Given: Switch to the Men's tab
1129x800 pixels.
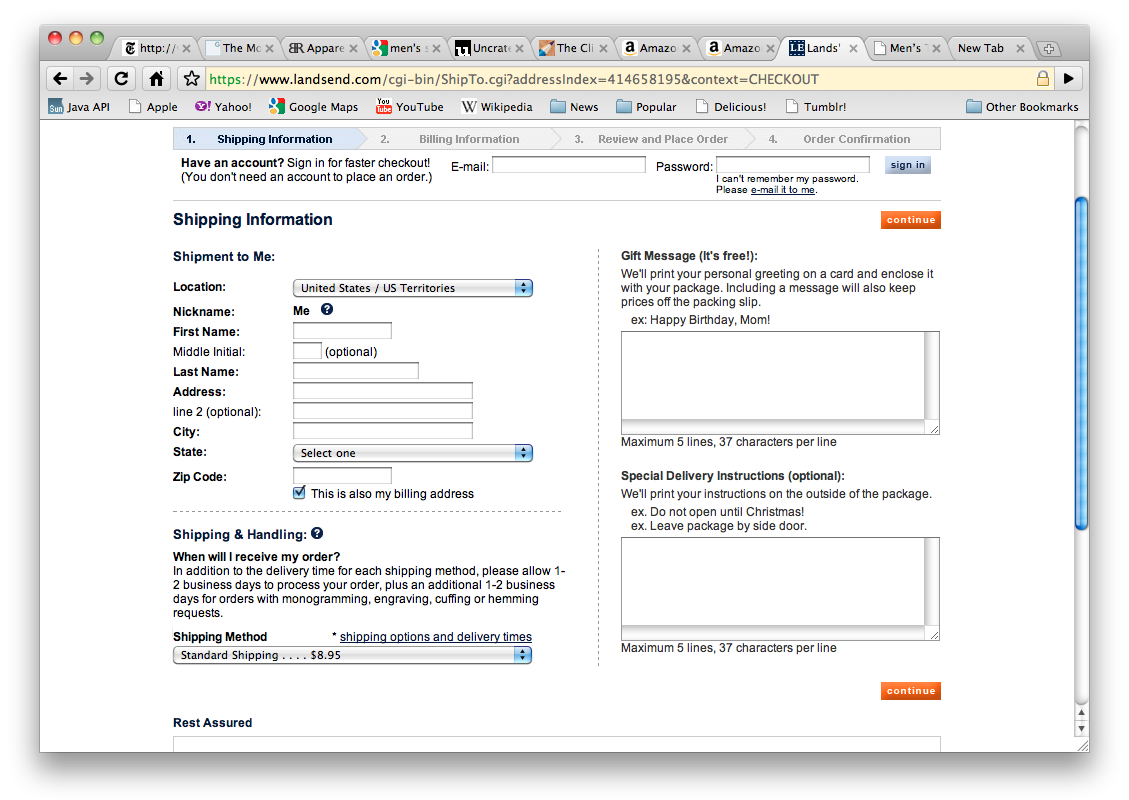Looking at the screenshot, I should 904,48.
